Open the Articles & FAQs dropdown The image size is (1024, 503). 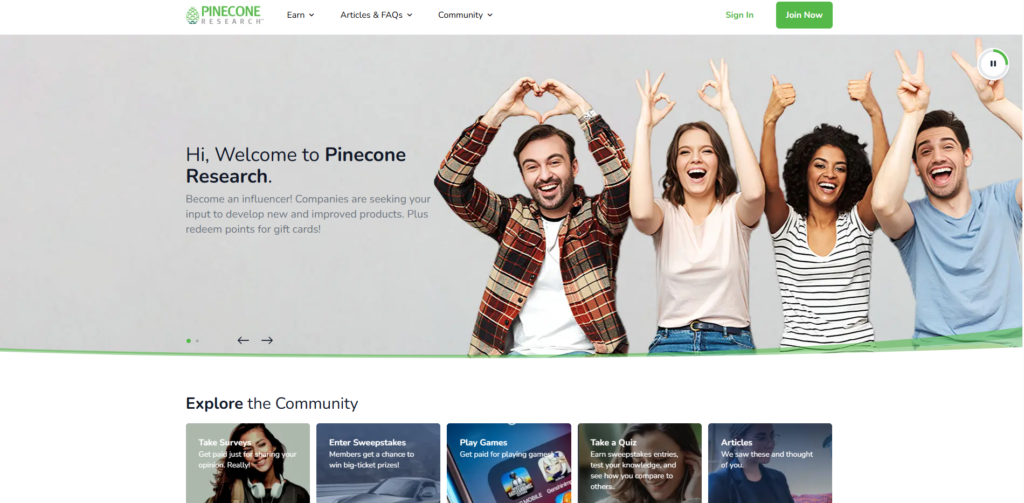coord(376,15)
